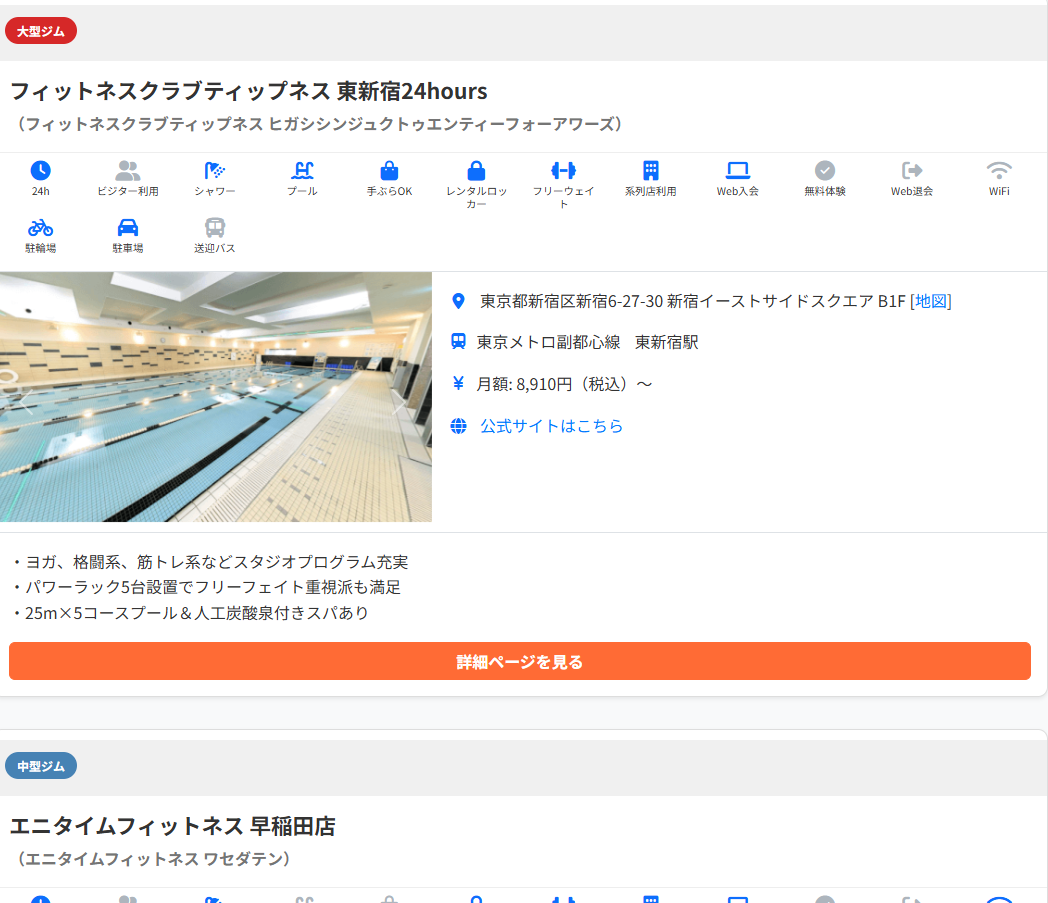Click the 駐輪場 bicycle icon

pyautogui.click(x=41, y=228)
